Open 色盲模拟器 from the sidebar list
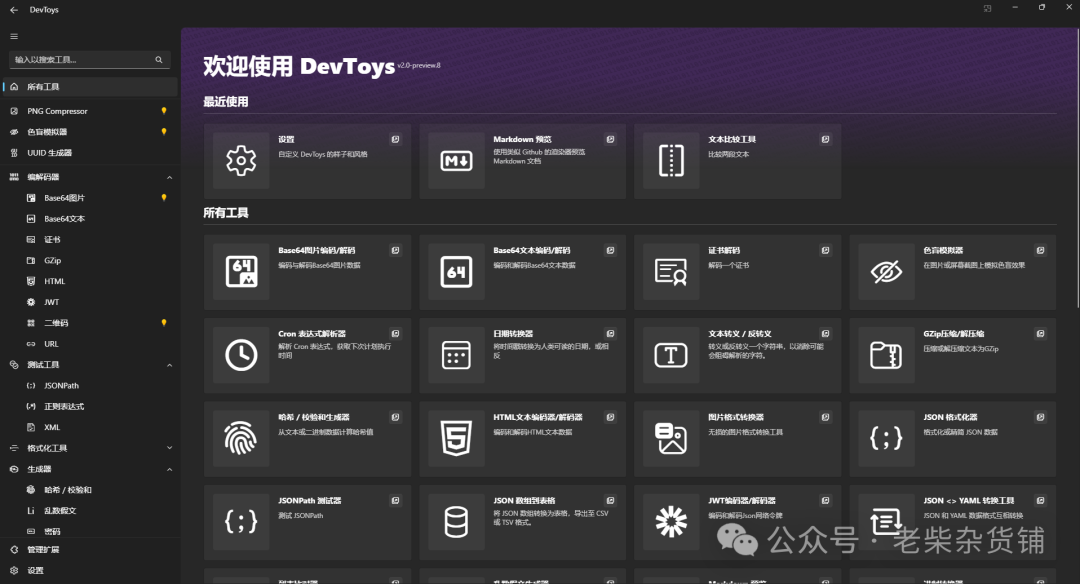 click(x=90, y=132)
